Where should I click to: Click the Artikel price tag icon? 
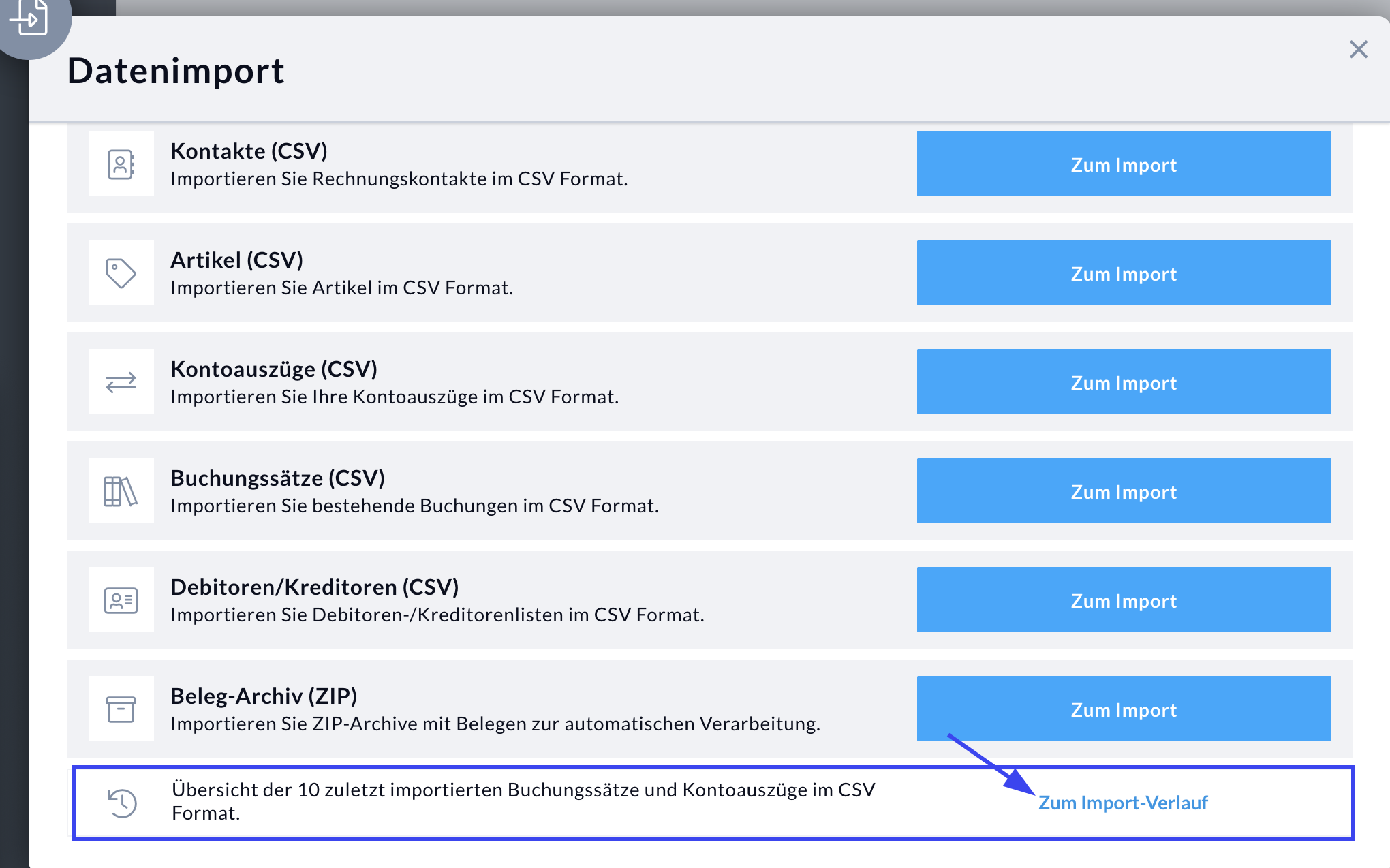click(121, 273)
